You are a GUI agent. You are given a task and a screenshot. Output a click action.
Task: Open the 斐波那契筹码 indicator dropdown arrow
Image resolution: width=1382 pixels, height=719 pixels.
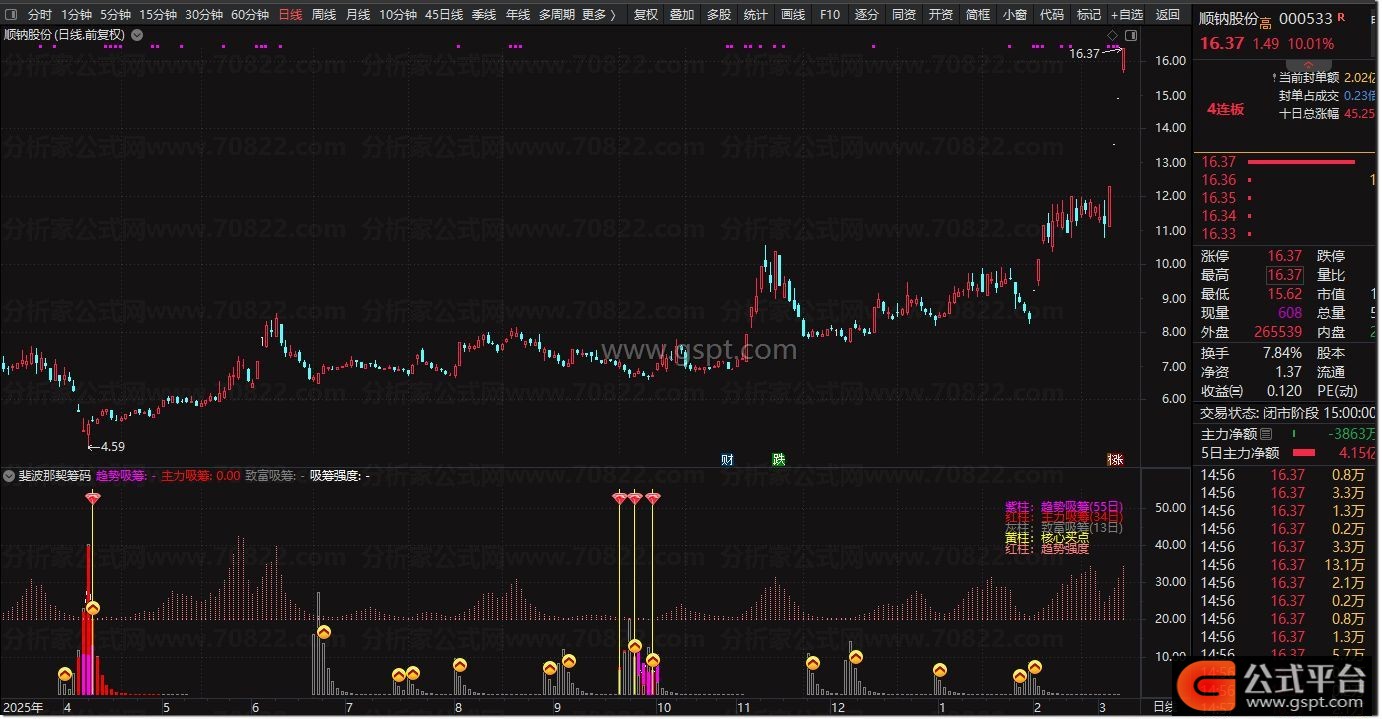9,476
